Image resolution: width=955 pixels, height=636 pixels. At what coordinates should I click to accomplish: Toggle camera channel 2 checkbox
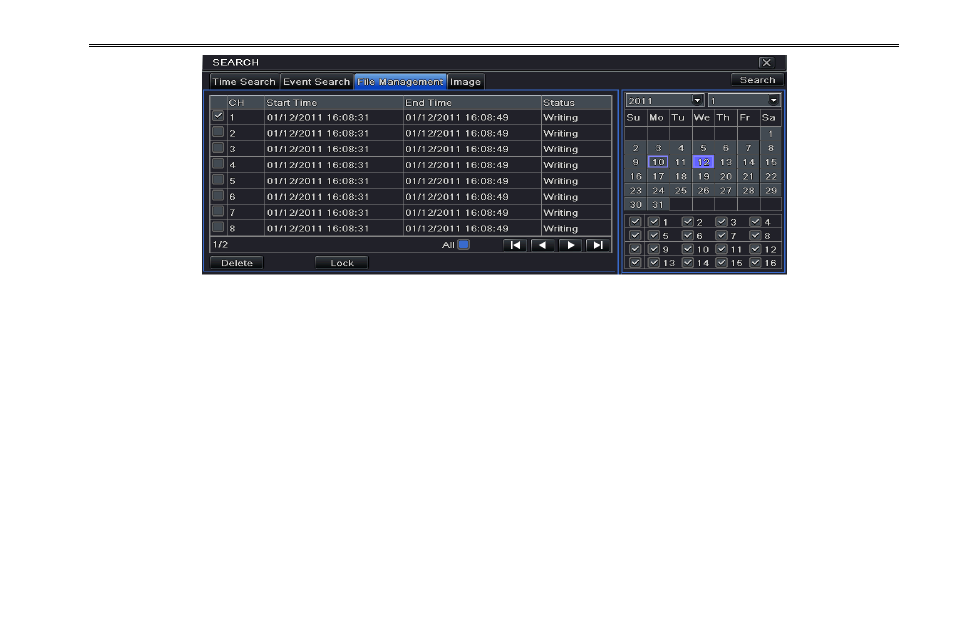pyautogui.click(x=688, y=222)
